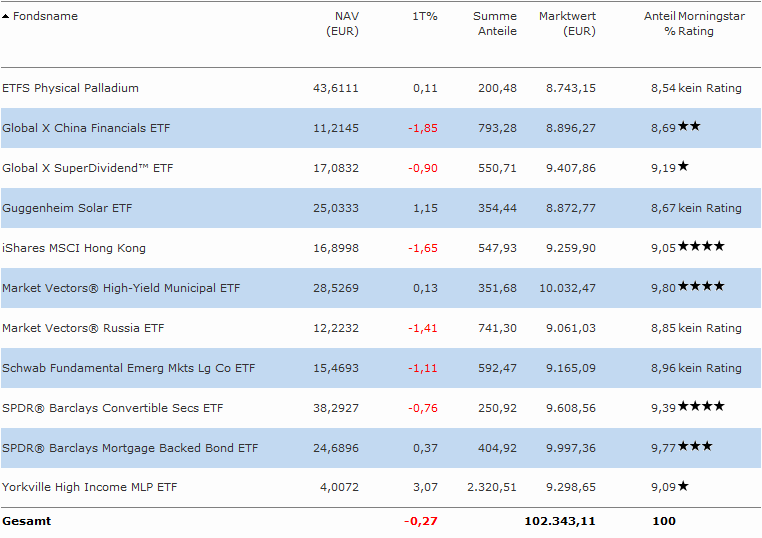This screenshot has width=762, height=538.
Task: Sort by Morningstar Rating column header
Action: (x=710, y=23)
